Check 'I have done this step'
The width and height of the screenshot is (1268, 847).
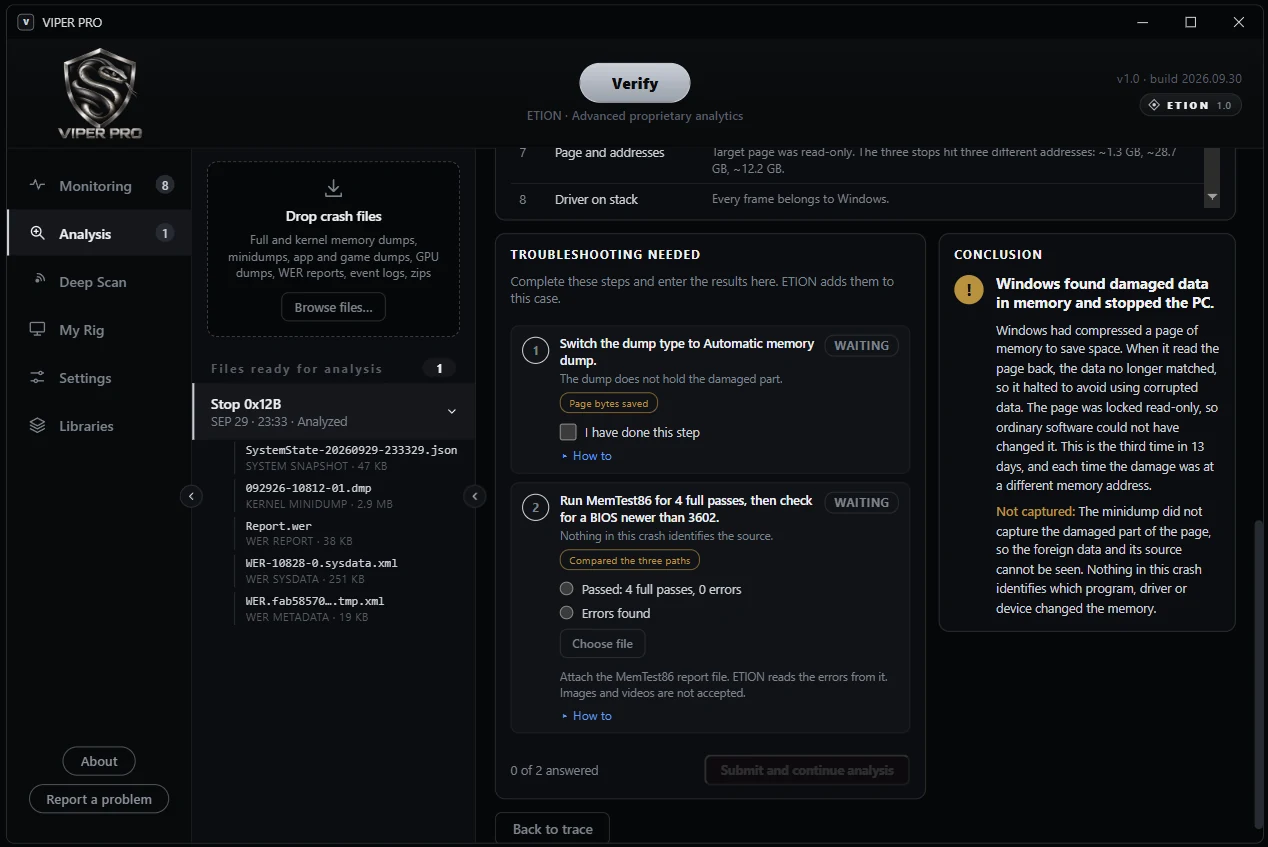(x=568, y=432)
